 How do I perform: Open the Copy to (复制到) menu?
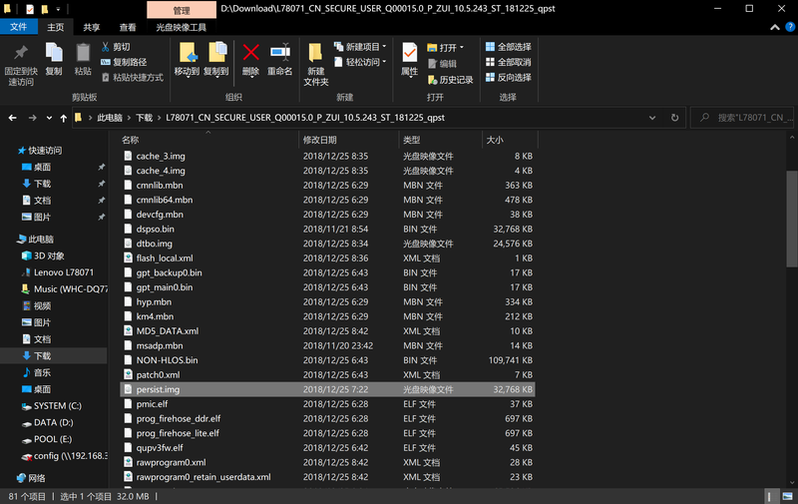pyautogui.click(x=216, y=60)
